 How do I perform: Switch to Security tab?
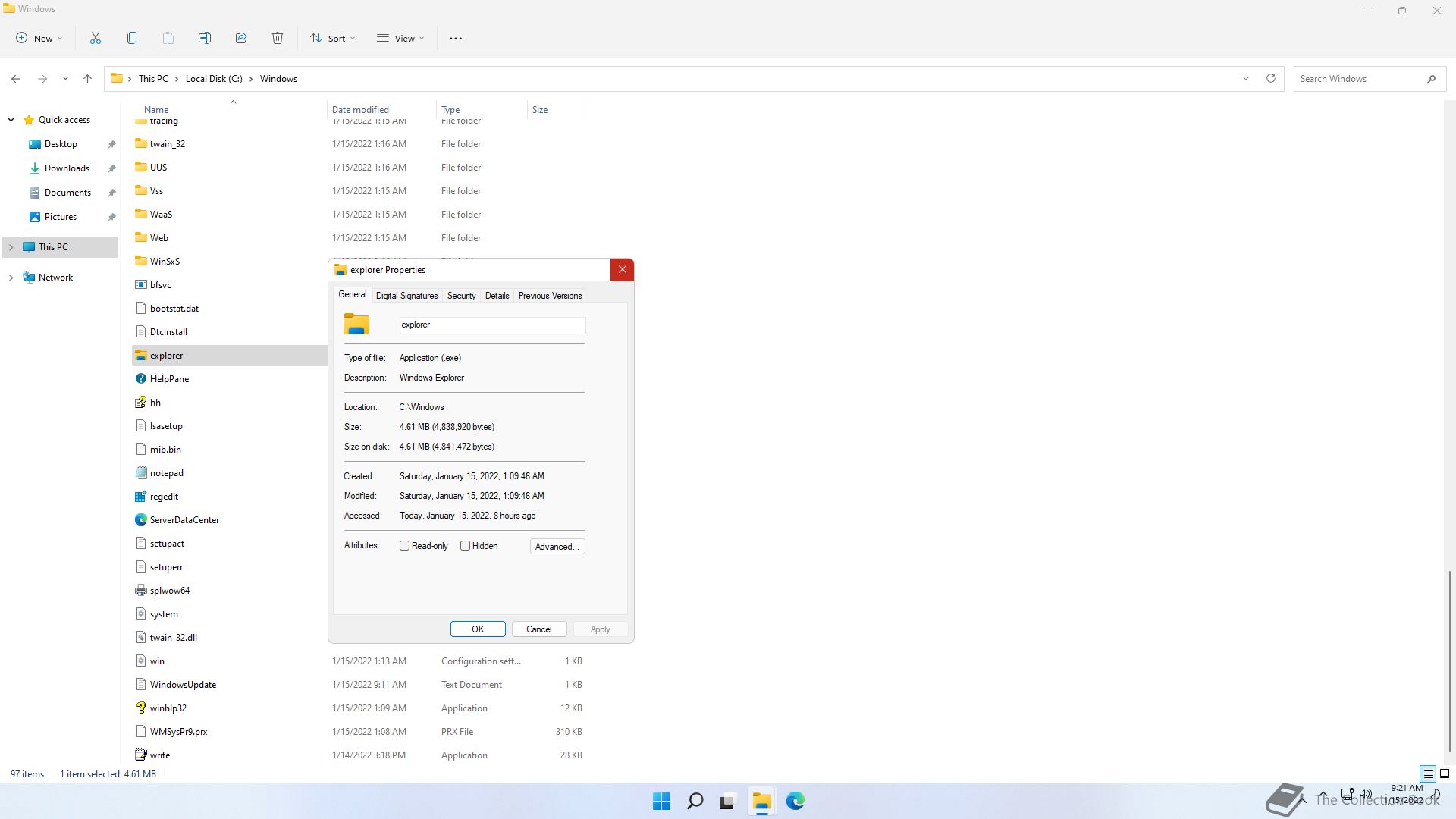tap(461, 296)
